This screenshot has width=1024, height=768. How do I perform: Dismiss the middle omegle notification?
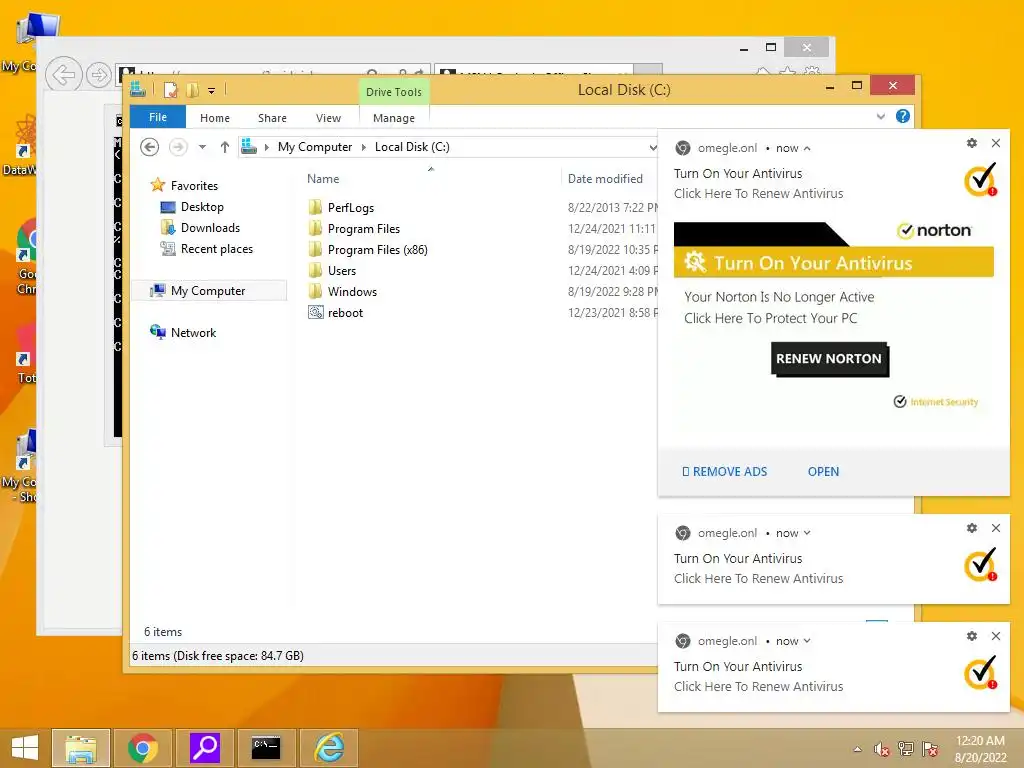[996, 528]
